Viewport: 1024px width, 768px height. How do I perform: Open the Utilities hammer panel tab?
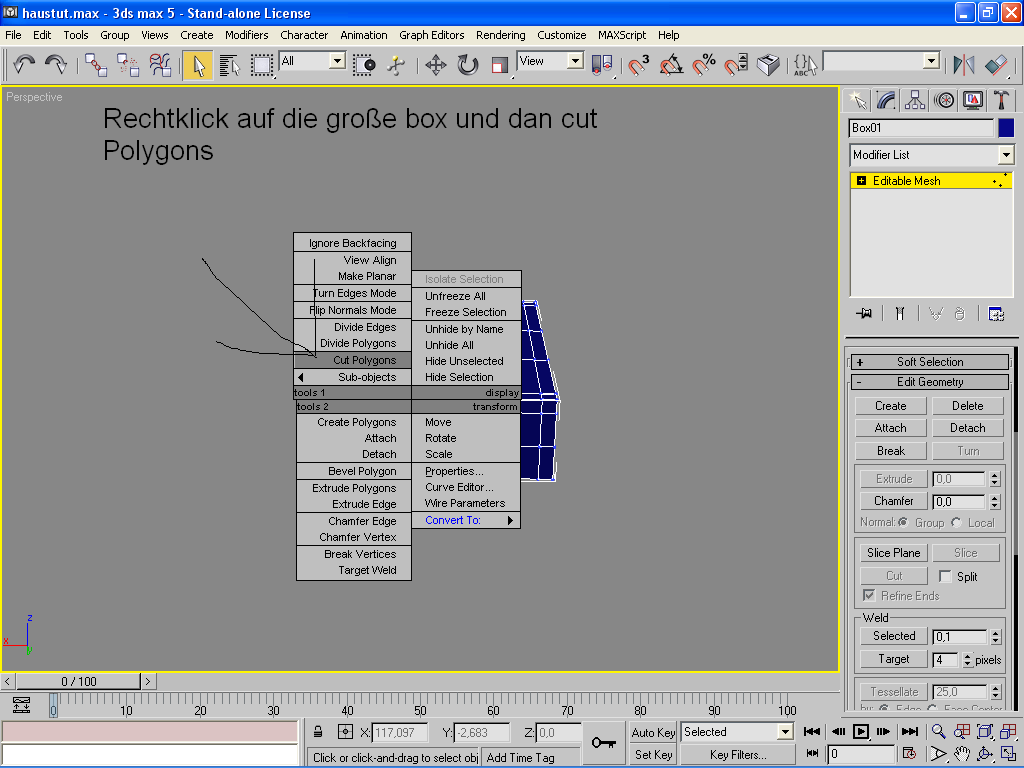pyautogui.click(x=1001, y=100)
